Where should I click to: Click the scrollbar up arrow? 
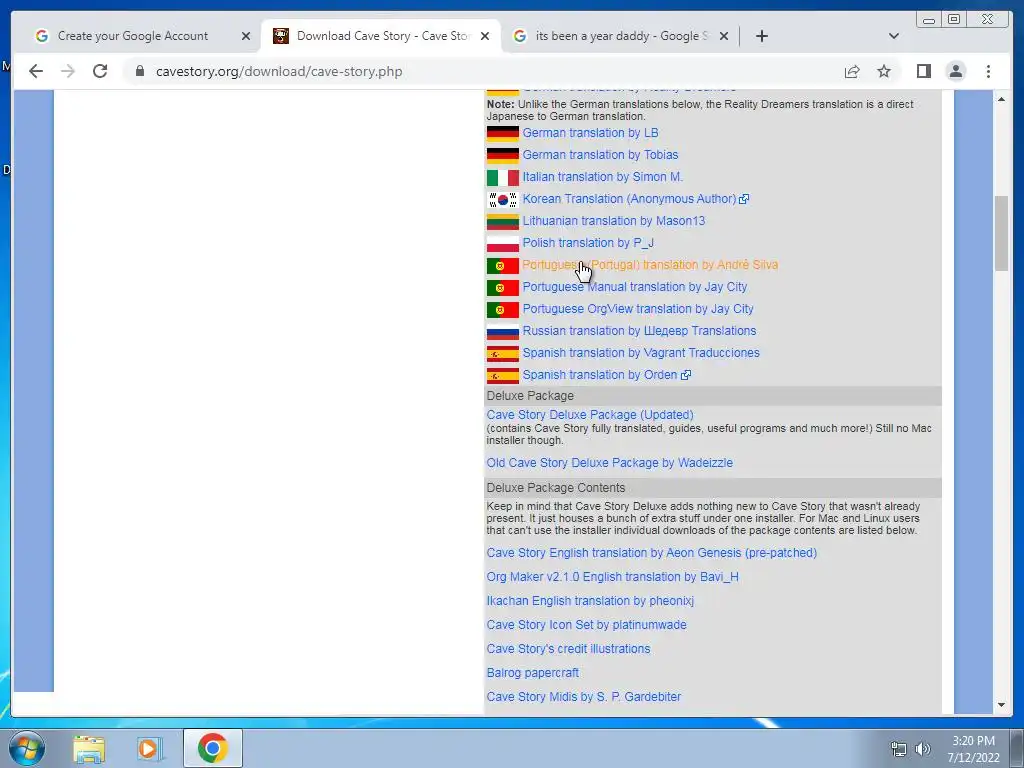coord(1001,99)
